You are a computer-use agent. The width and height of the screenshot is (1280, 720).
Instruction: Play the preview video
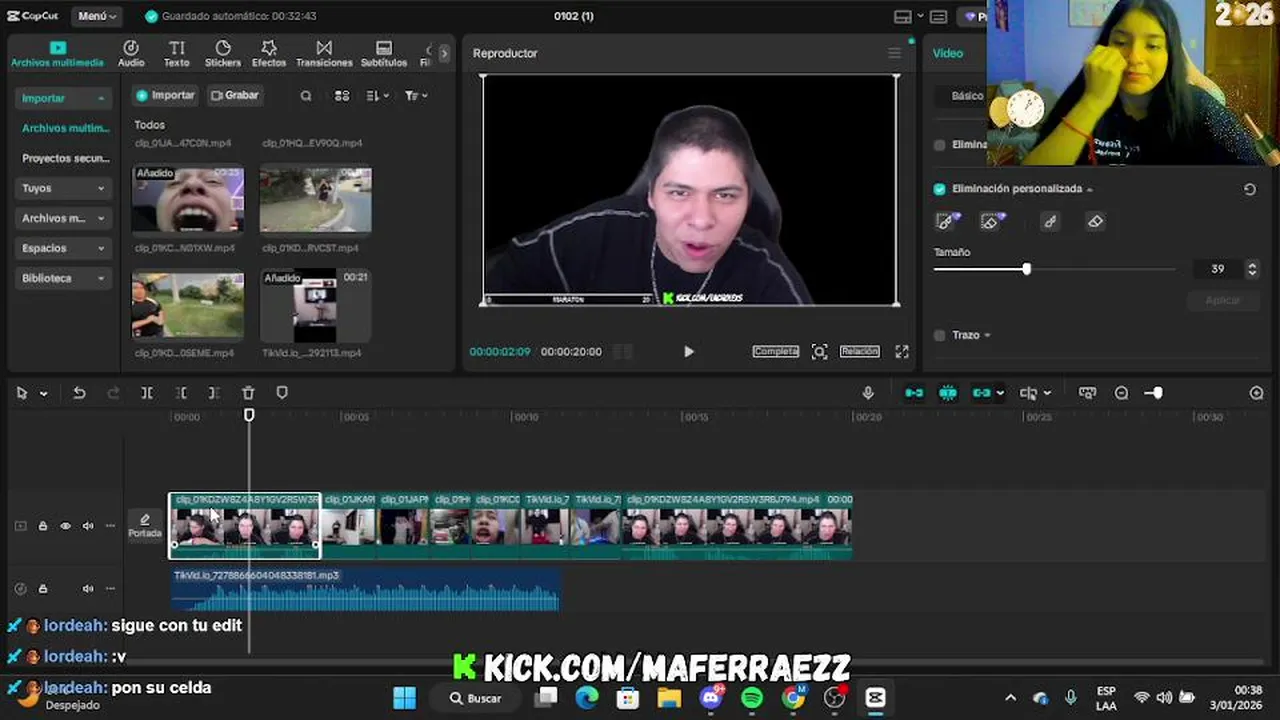pos(688,352)
